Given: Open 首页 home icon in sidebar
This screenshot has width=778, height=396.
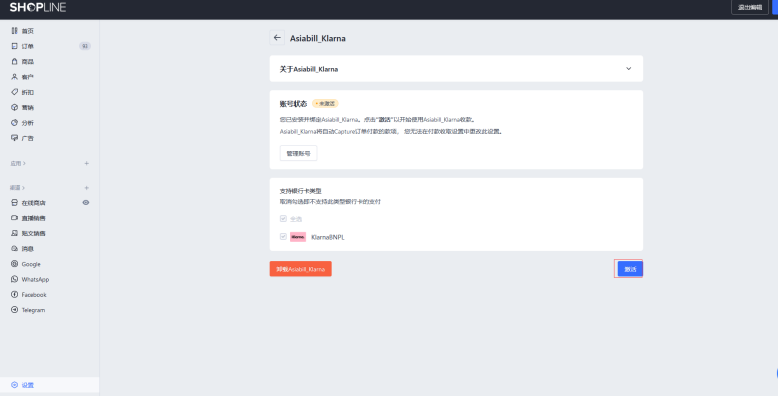Looking at the screenshot, I should [14, 31].
